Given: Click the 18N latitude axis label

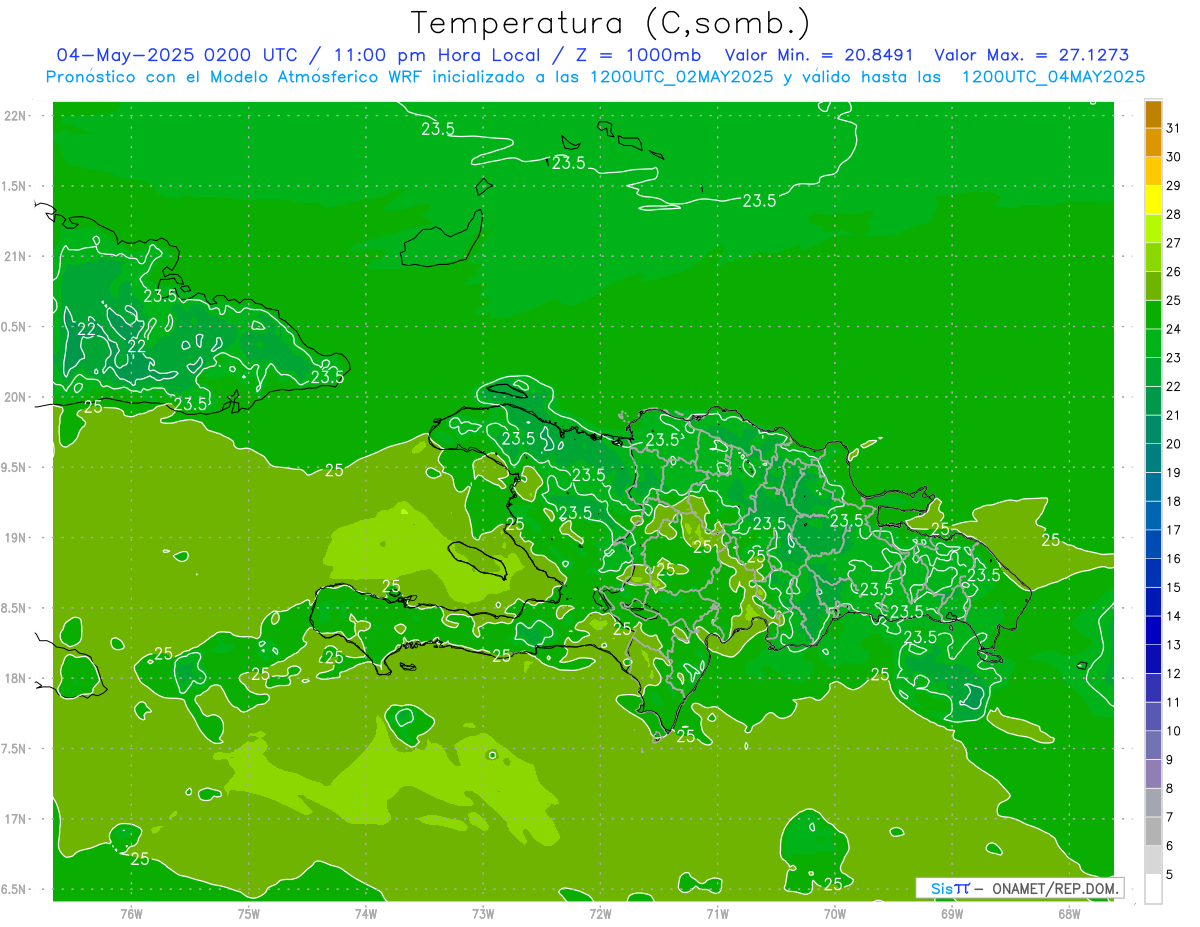Looking at the screenshot, I should click(16, 679).
